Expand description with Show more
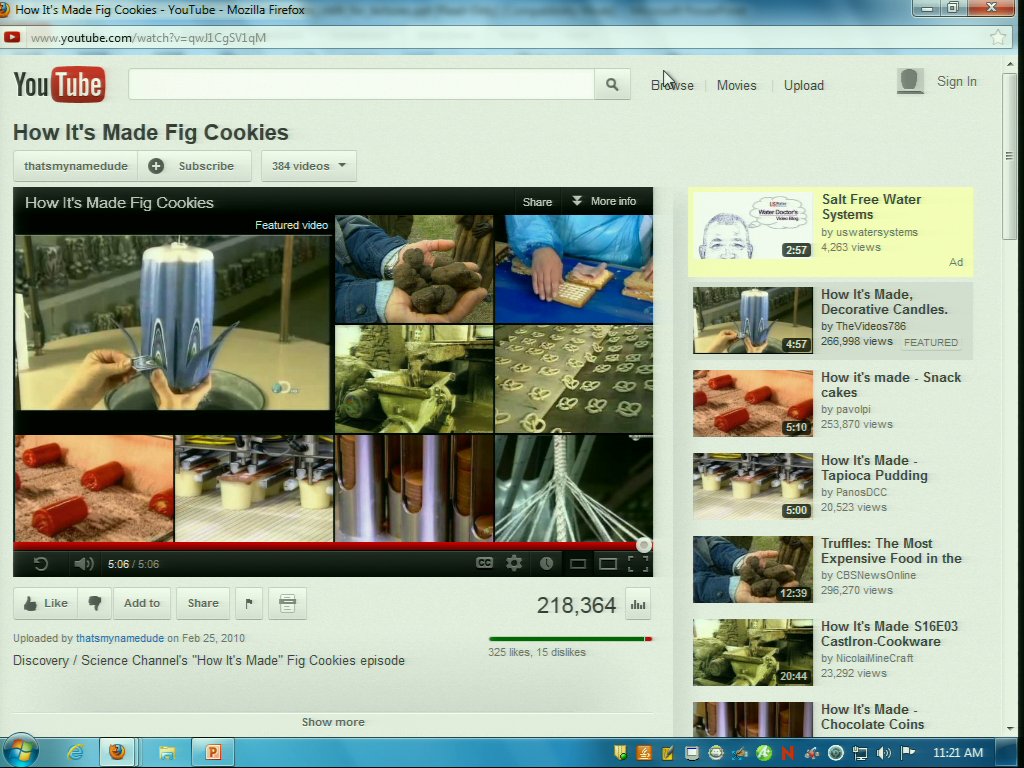Screen dimensions: 1024x768 click(333, 722)
